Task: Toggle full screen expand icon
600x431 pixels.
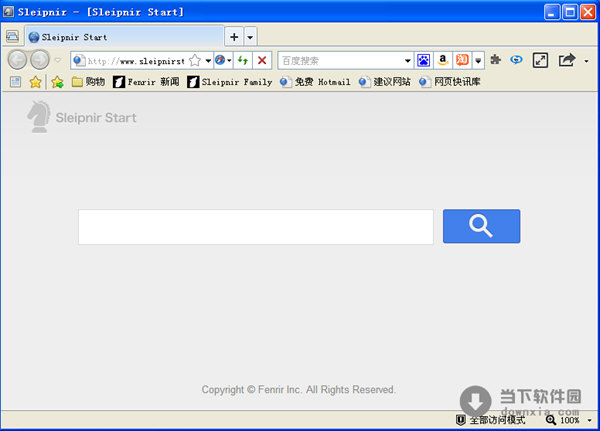Action: [x=540, y=60]
